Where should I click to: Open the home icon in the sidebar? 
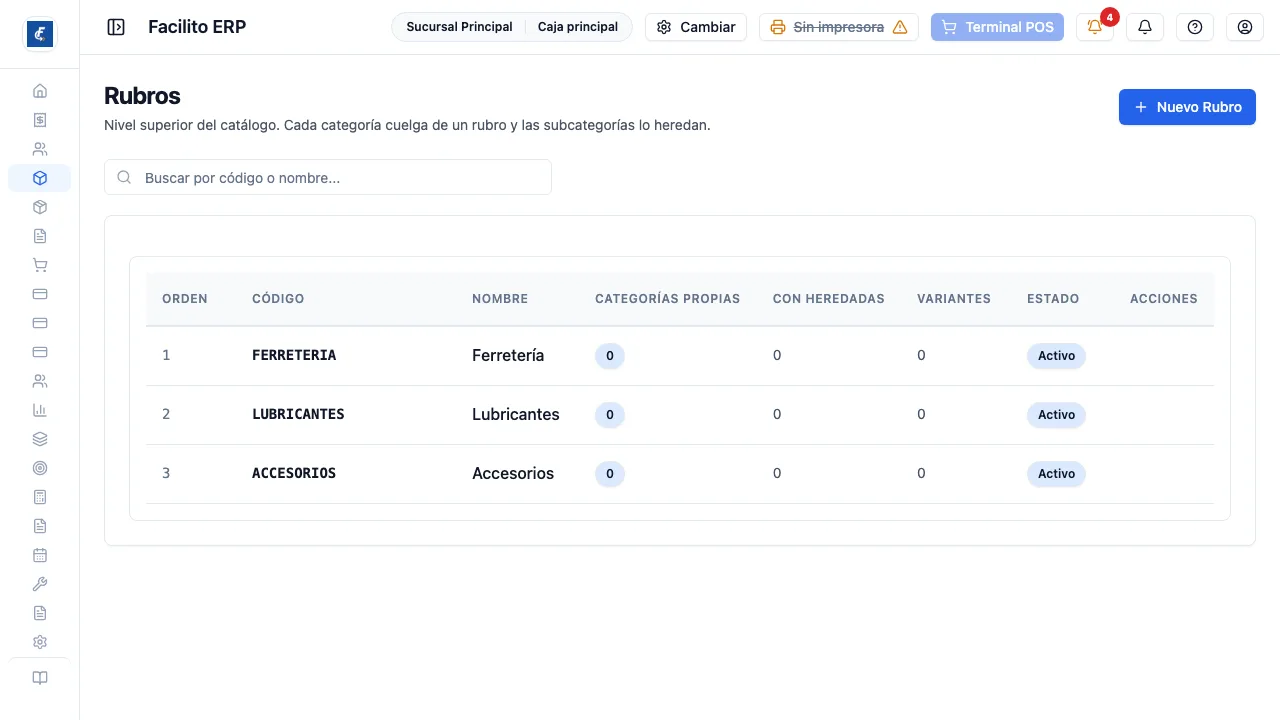click(x=40, y=91)
